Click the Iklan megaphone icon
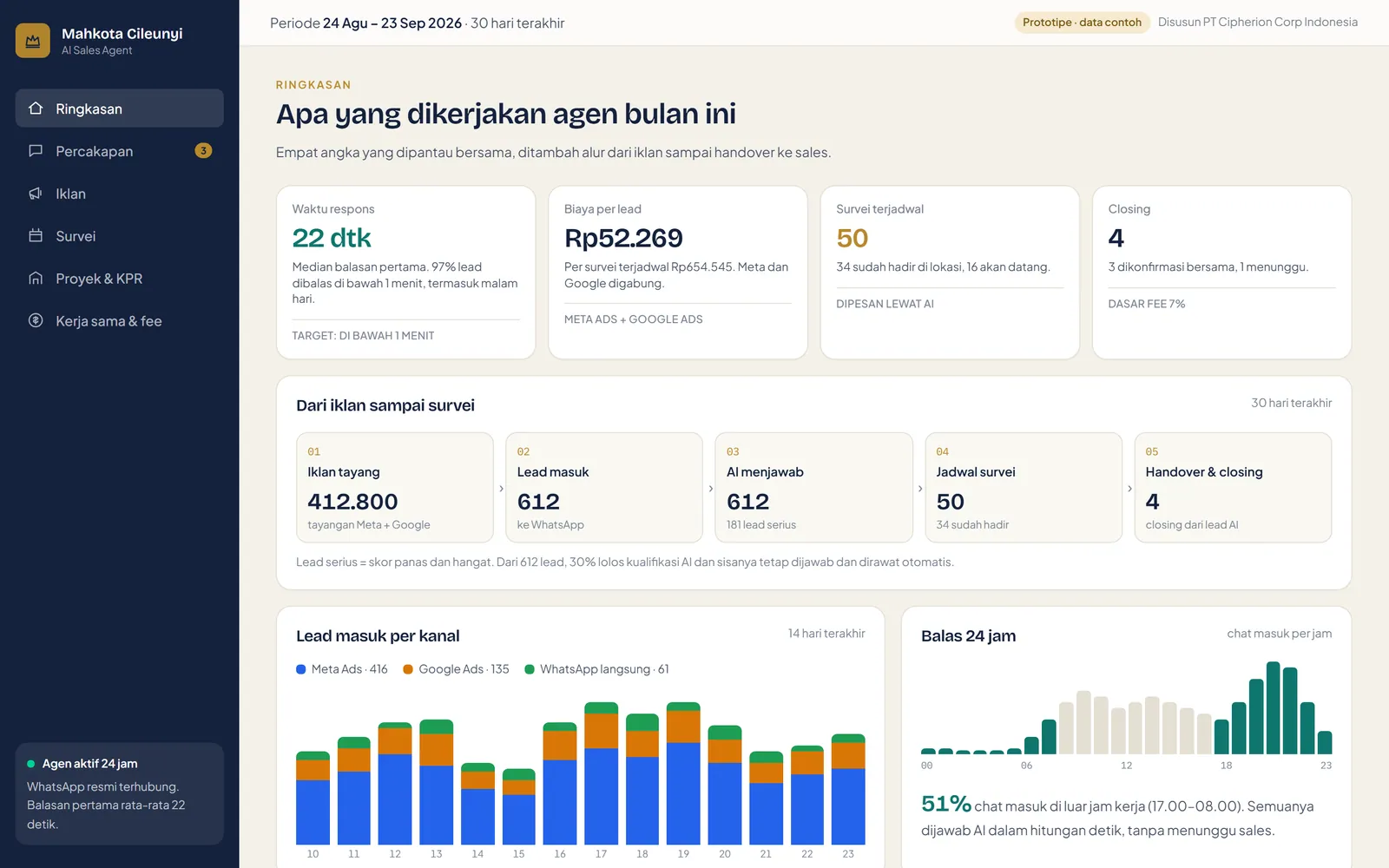Image resolution: width=1389 pixels, height=868 pixels. [36, 194]
